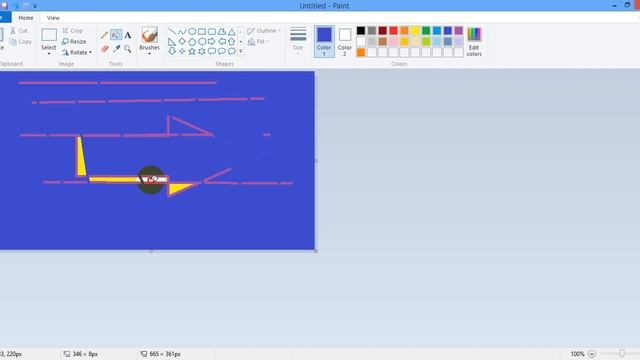Click the Brushes tool icon
The width and height of the screenshot is (640, 360).
coord(149,35)
